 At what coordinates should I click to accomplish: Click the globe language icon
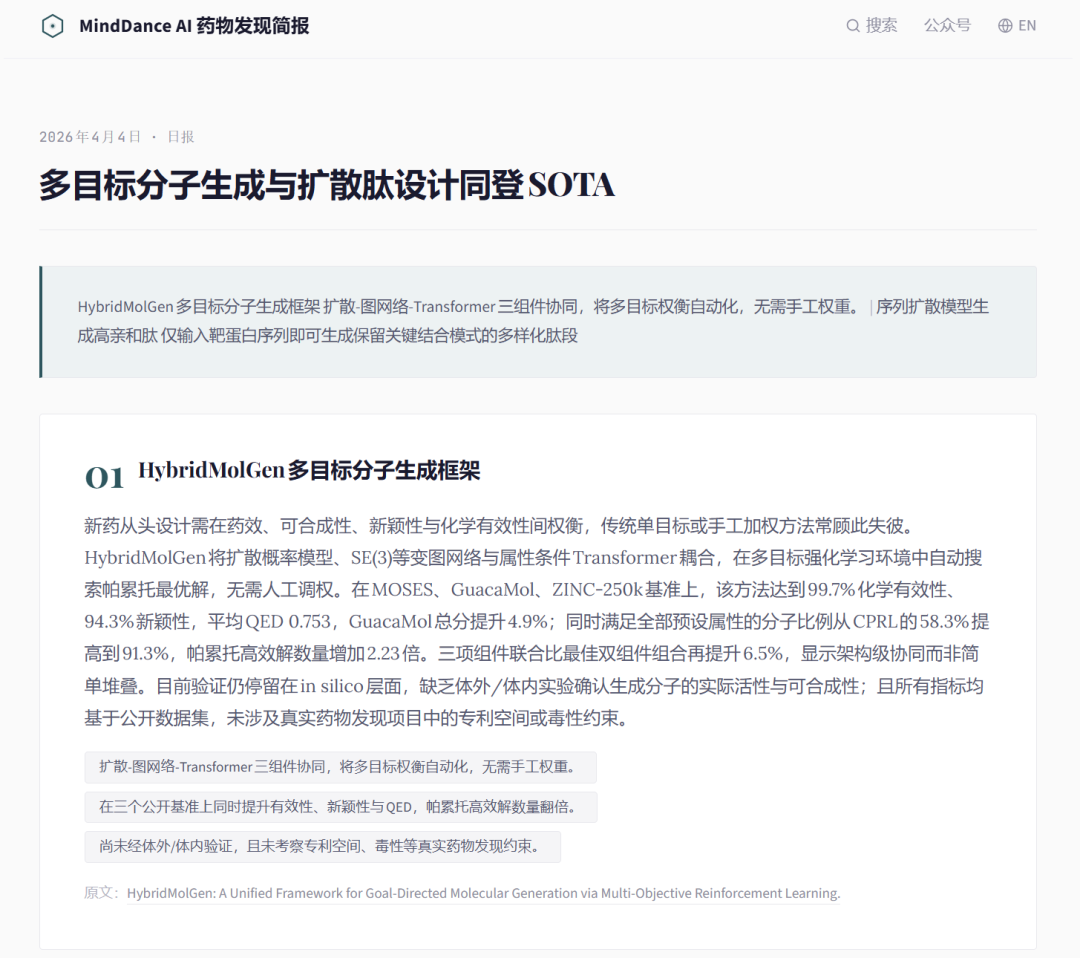[1004, 26]
